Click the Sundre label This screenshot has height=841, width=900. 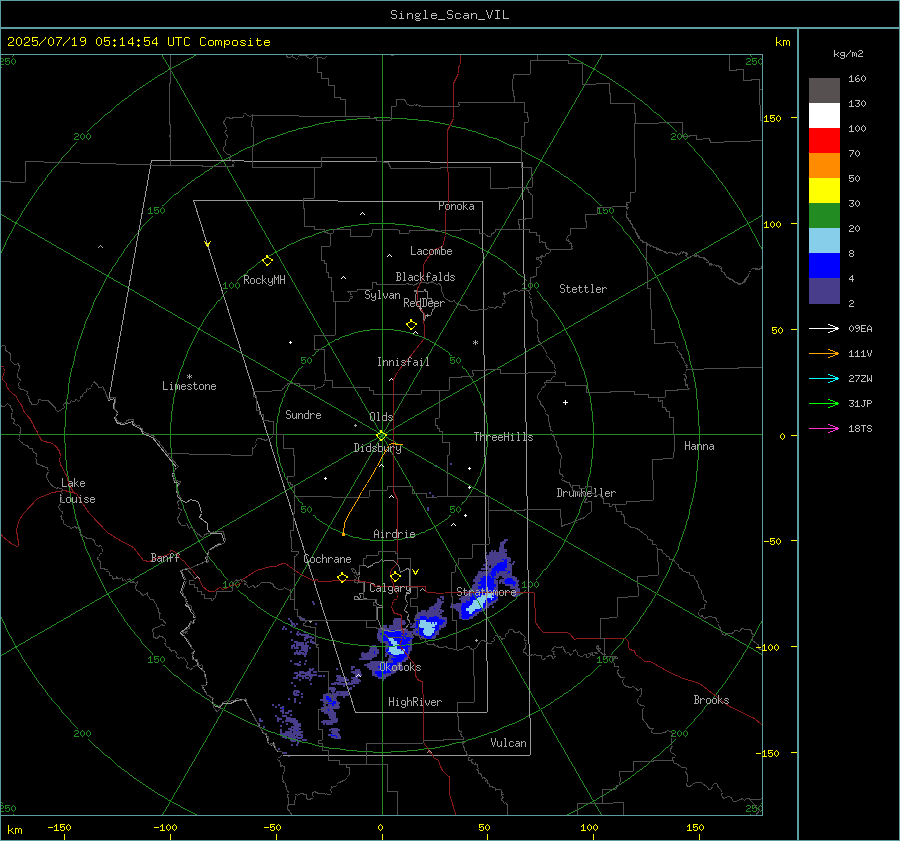303,415
